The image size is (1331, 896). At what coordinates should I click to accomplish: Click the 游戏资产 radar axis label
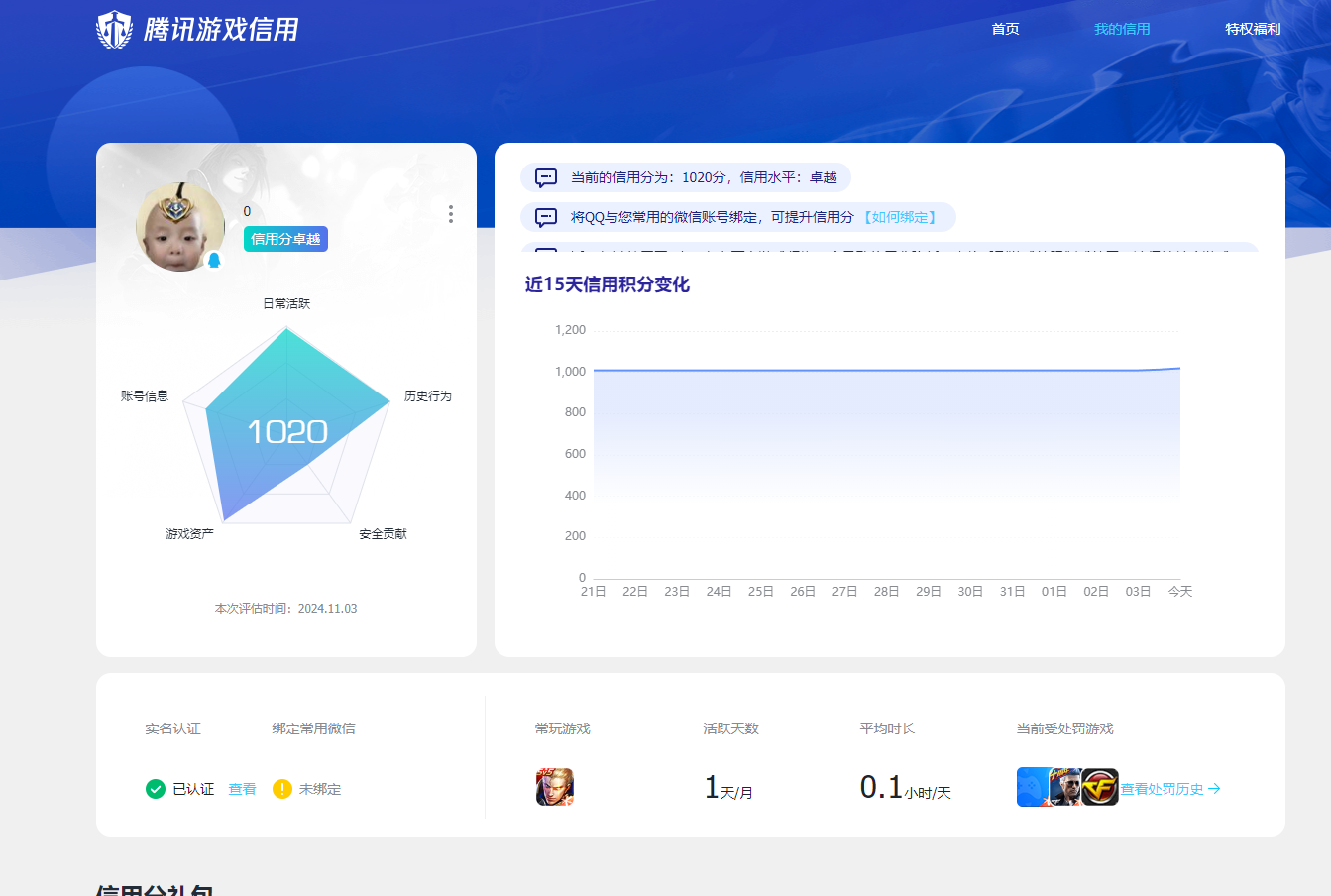click(189, 533)
